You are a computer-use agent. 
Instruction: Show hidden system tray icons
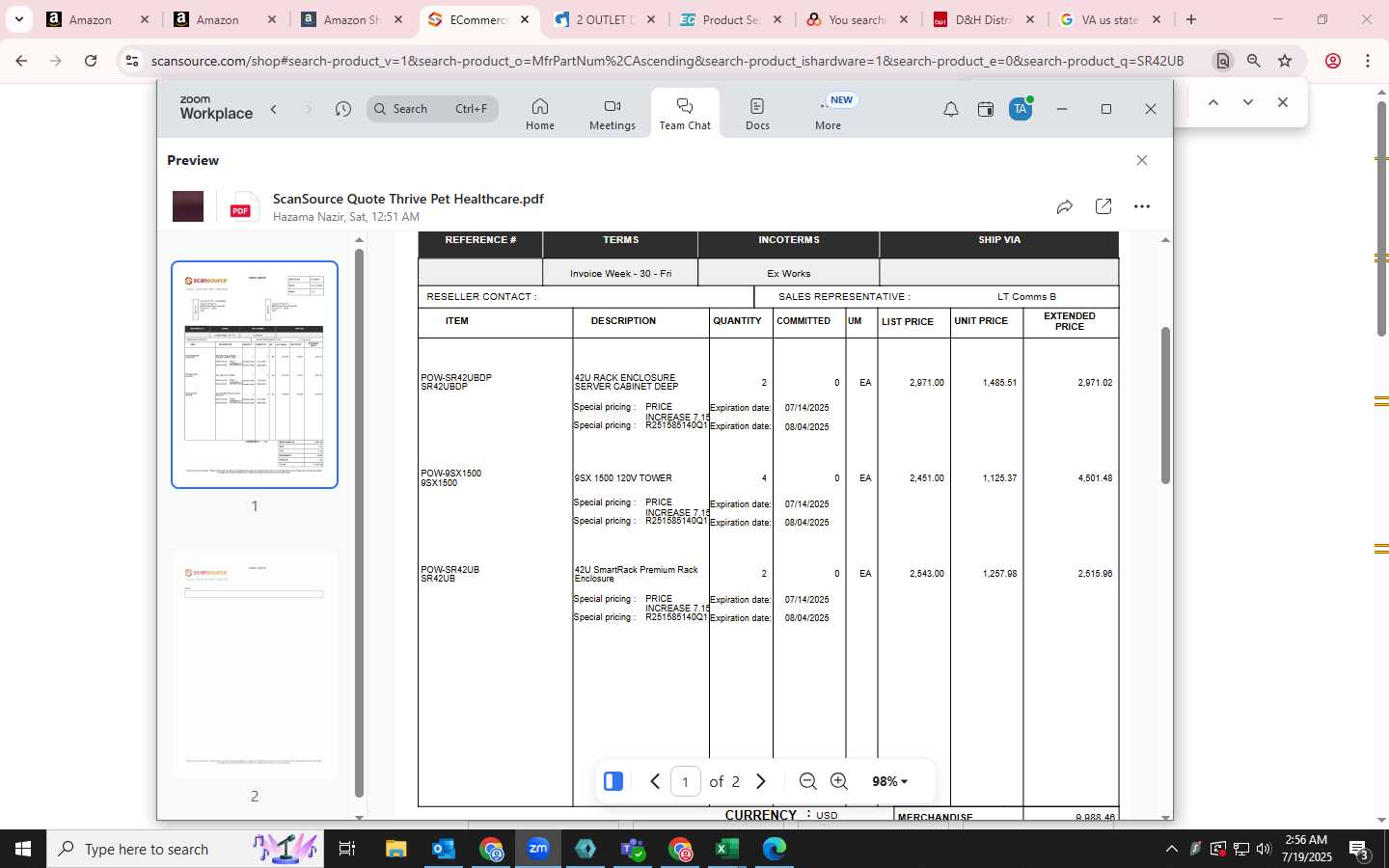(1172, 849)
